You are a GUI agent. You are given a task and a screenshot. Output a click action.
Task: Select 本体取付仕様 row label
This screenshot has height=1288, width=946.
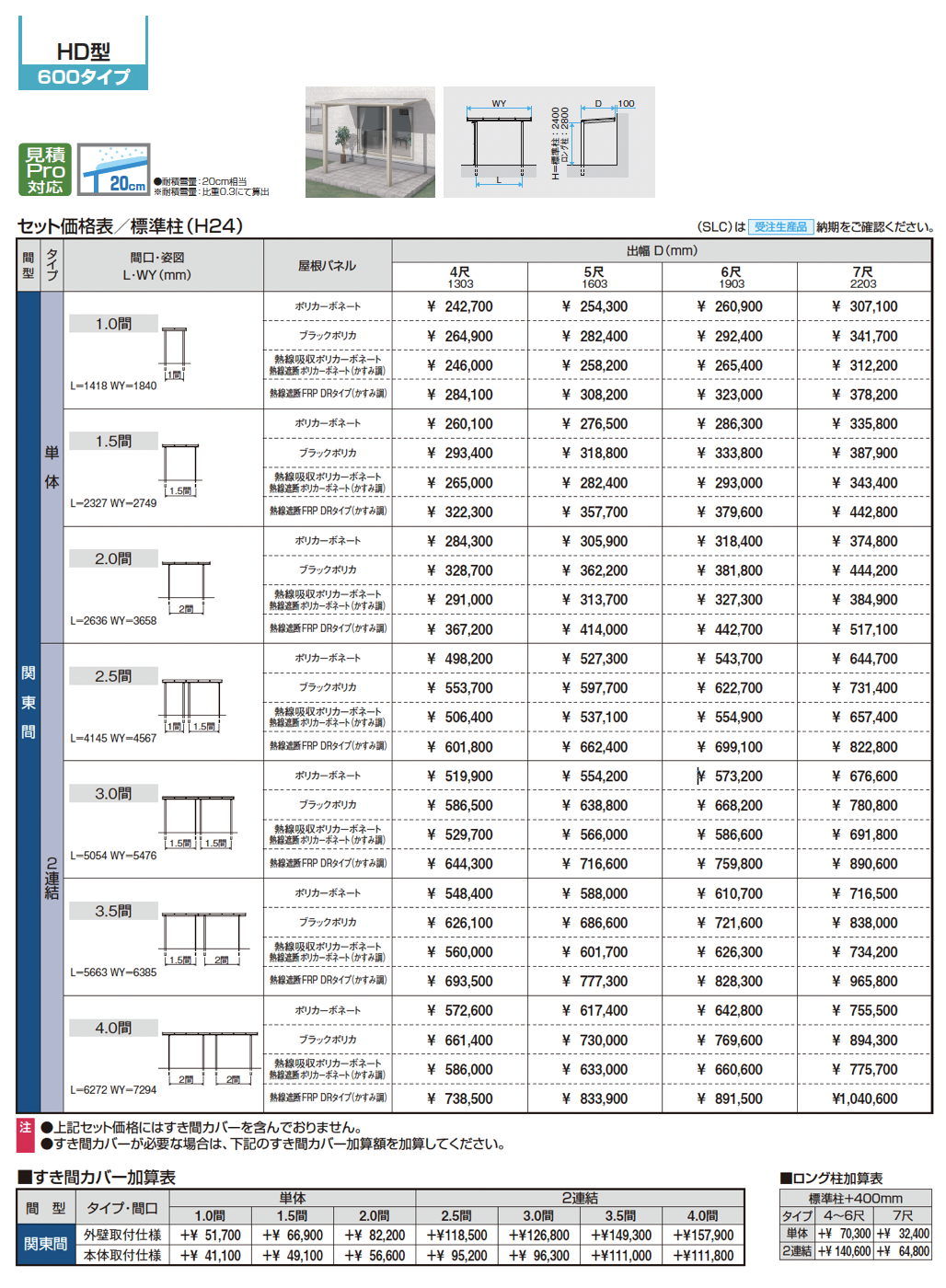(x=122, y=1256)
